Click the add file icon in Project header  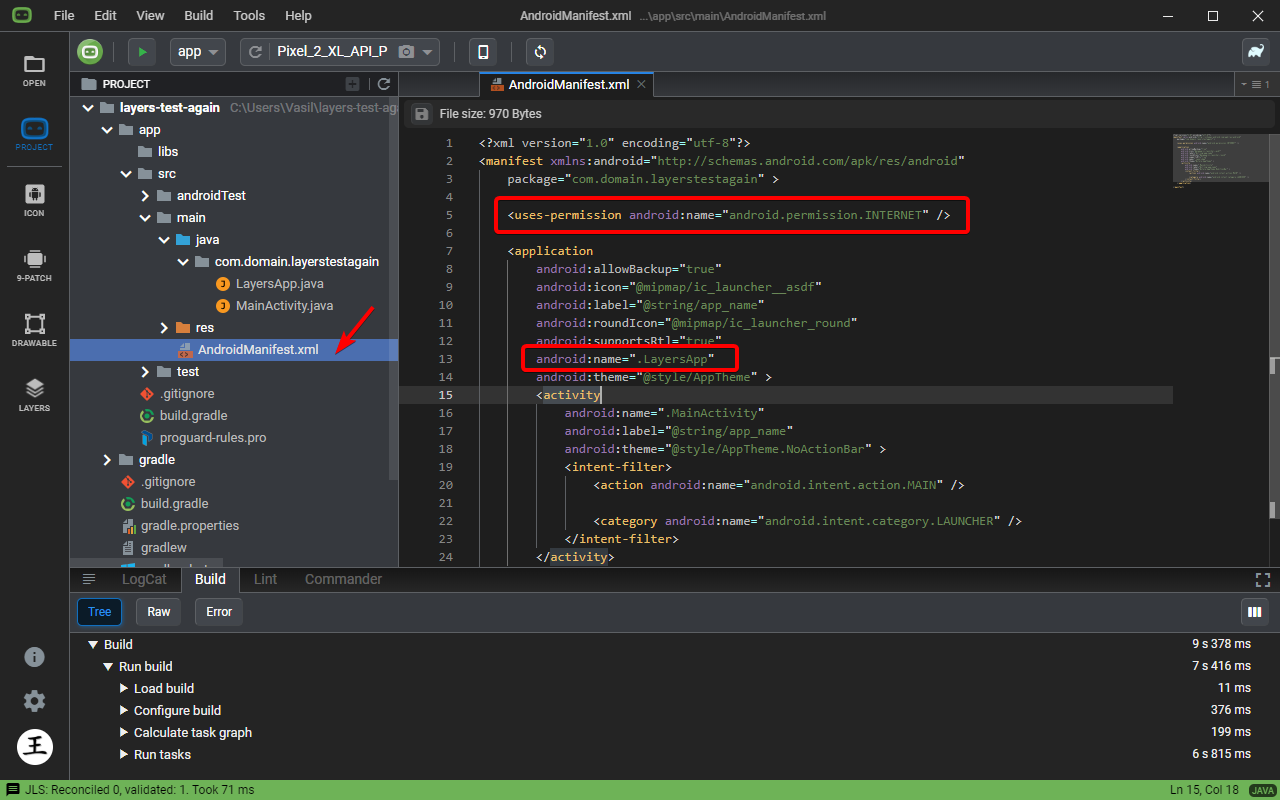[x=352, y=84]
